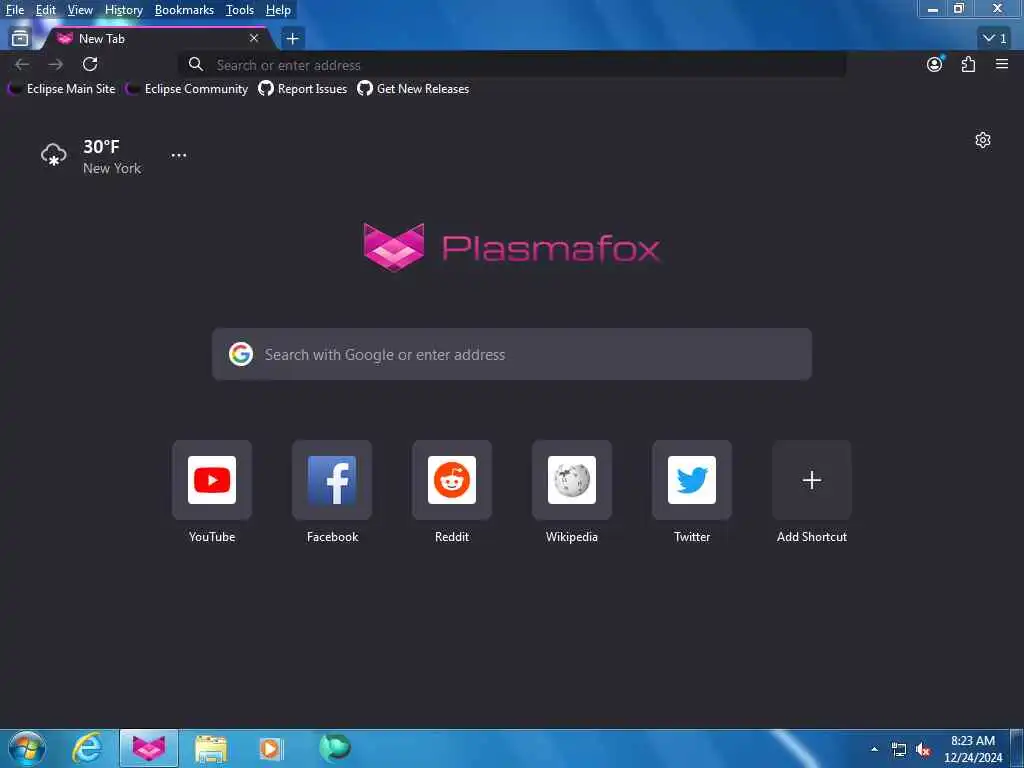Show hidden system tray icons

(874, 749)
